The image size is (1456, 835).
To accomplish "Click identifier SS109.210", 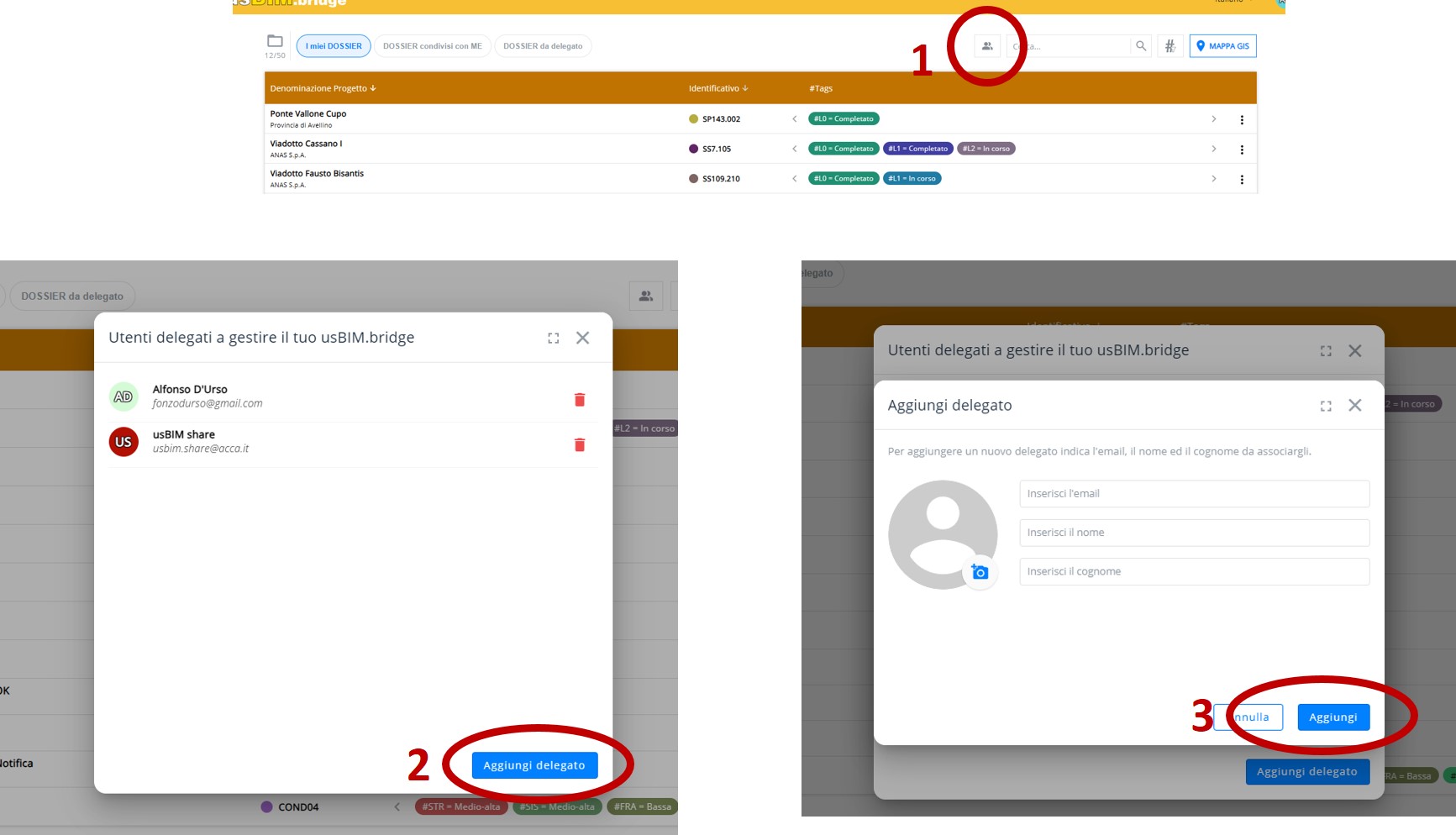I will click(721, 179).
